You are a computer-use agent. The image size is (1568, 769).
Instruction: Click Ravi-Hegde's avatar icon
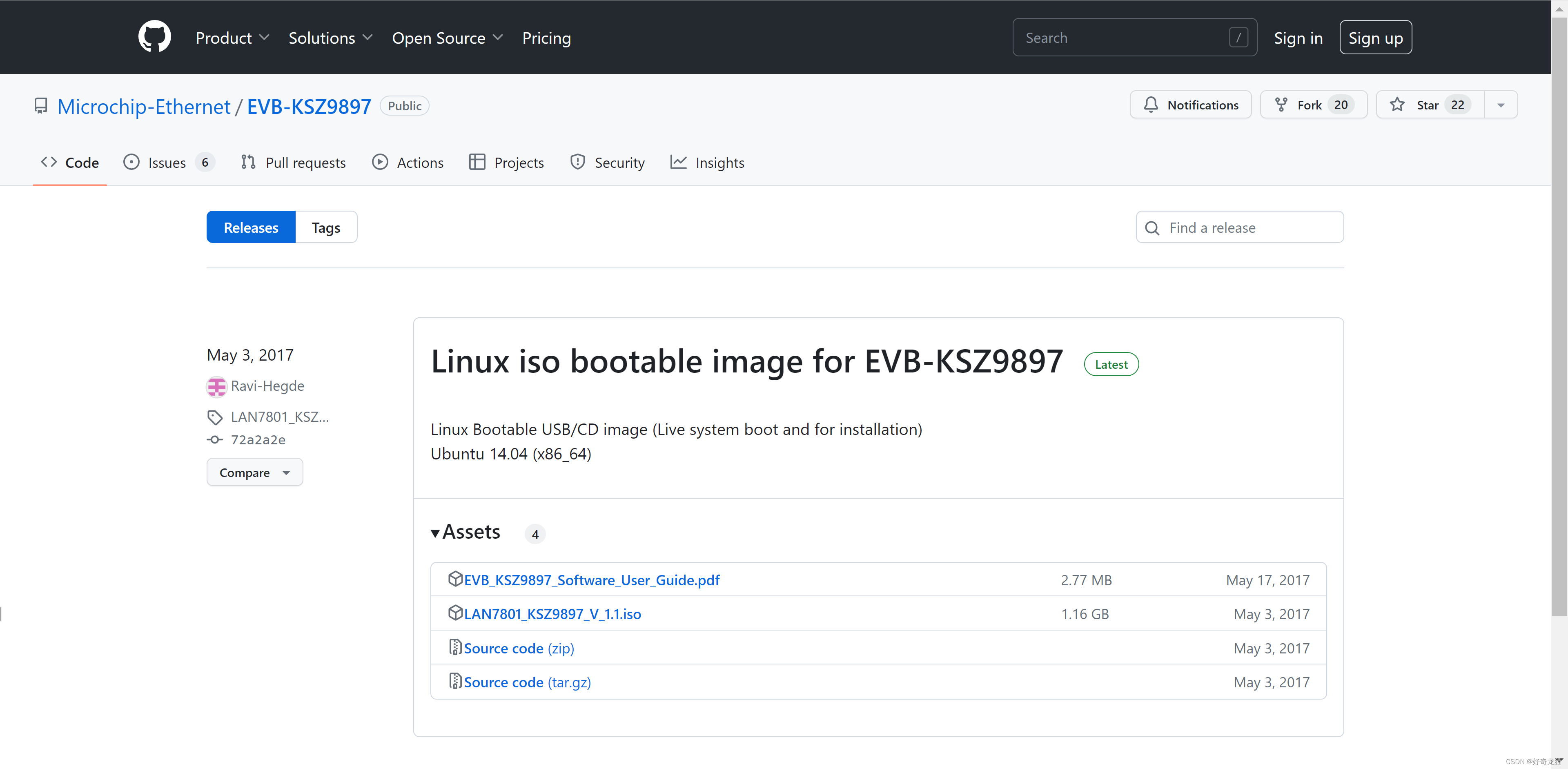(216, 387)
